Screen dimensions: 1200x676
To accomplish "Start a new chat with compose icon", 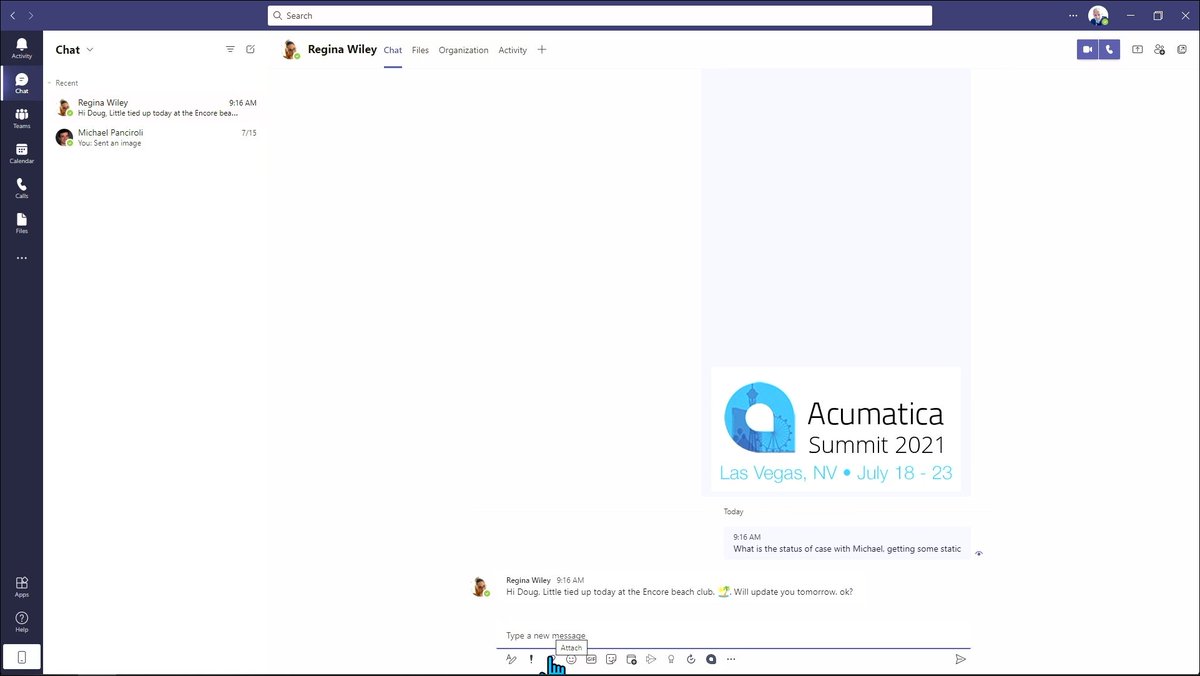I will [251, 49].
